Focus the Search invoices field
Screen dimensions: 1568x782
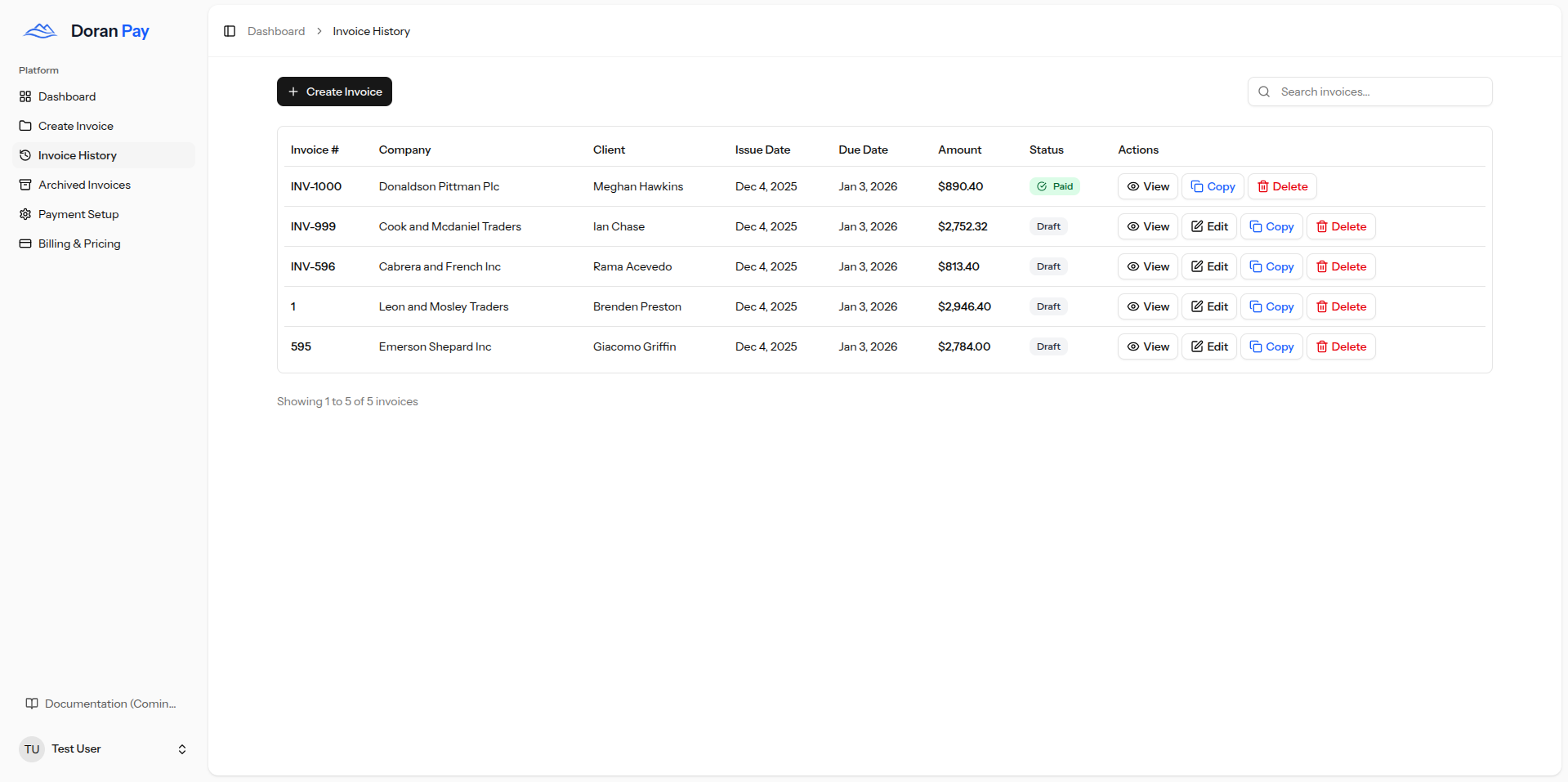click(x=1381, y=92)
